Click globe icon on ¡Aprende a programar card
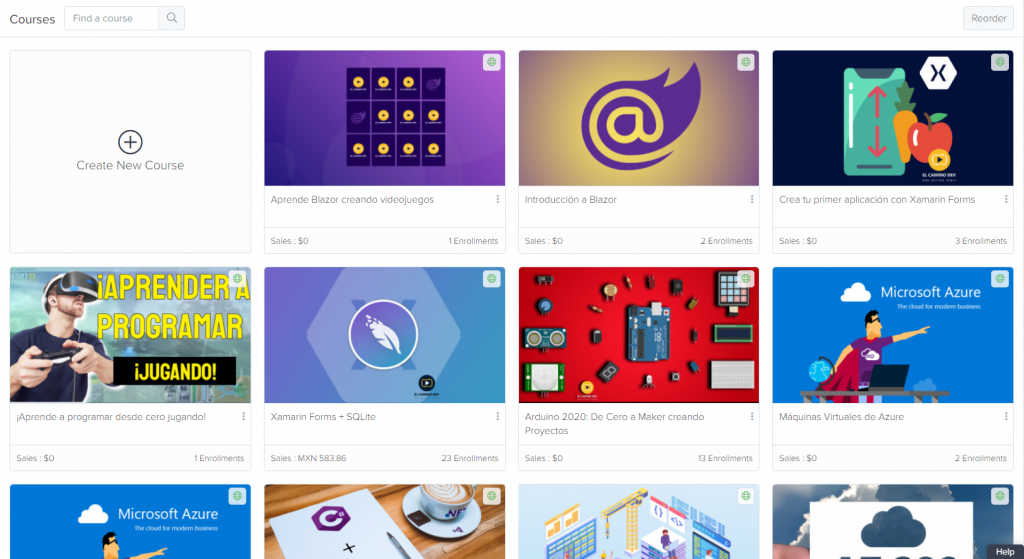This screenshot has height=559, width=1024. click(237, 279)
